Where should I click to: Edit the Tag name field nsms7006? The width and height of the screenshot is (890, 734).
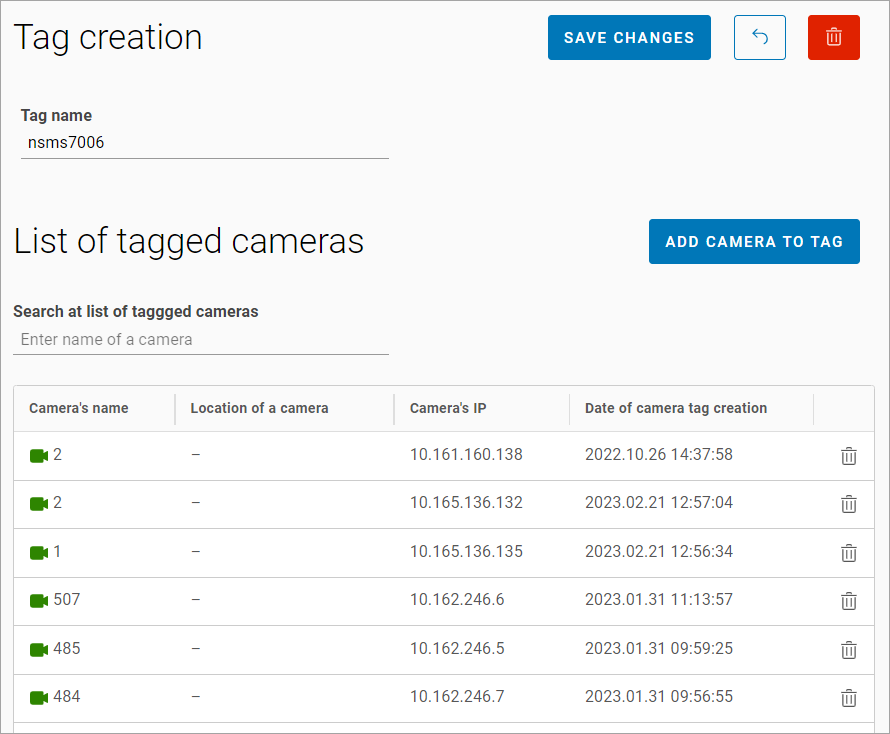(204, 143)
